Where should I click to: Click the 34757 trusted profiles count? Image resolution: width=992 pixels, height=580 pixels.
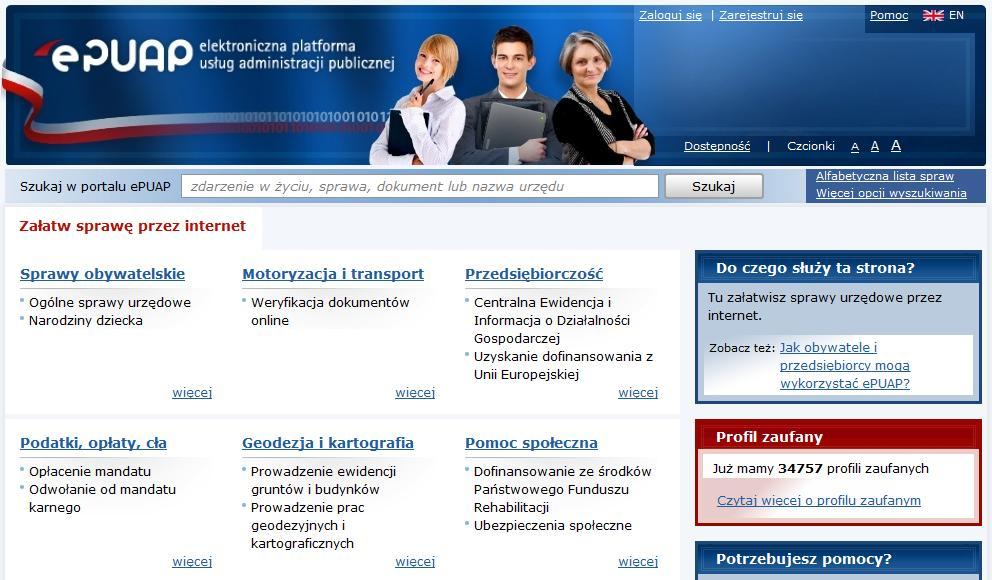click(800, 468)
